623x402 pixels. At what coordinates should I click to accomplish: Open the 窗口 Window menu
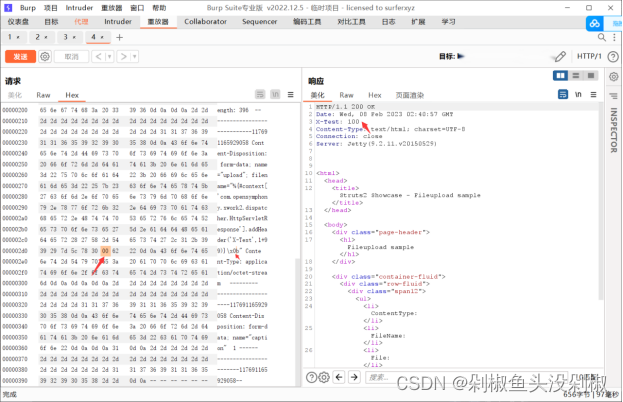point(137,8)
